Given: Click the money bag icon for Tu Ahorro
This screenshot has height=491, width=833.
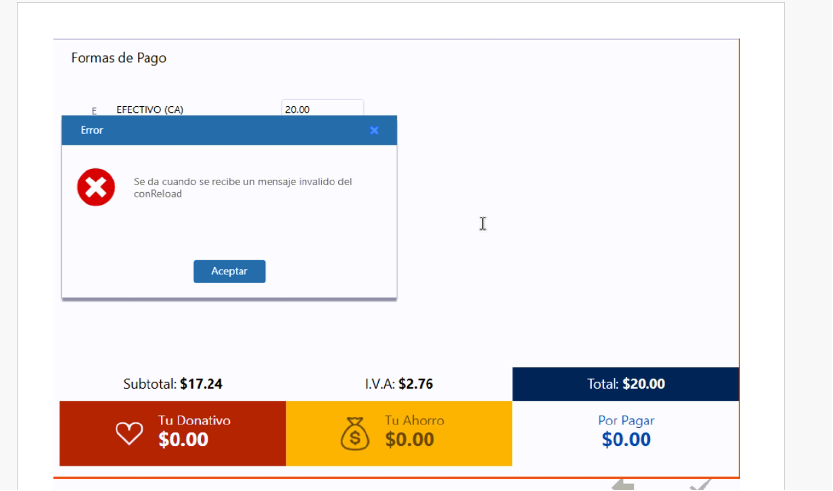Looking at the screenshot, I should point(355,433).
